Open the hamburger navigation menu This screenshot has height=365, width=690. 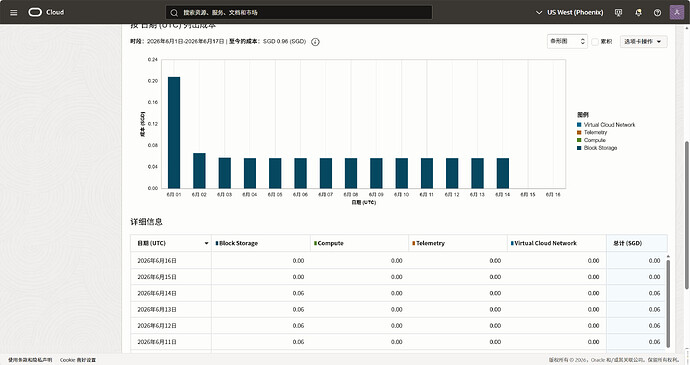(14, 12)
